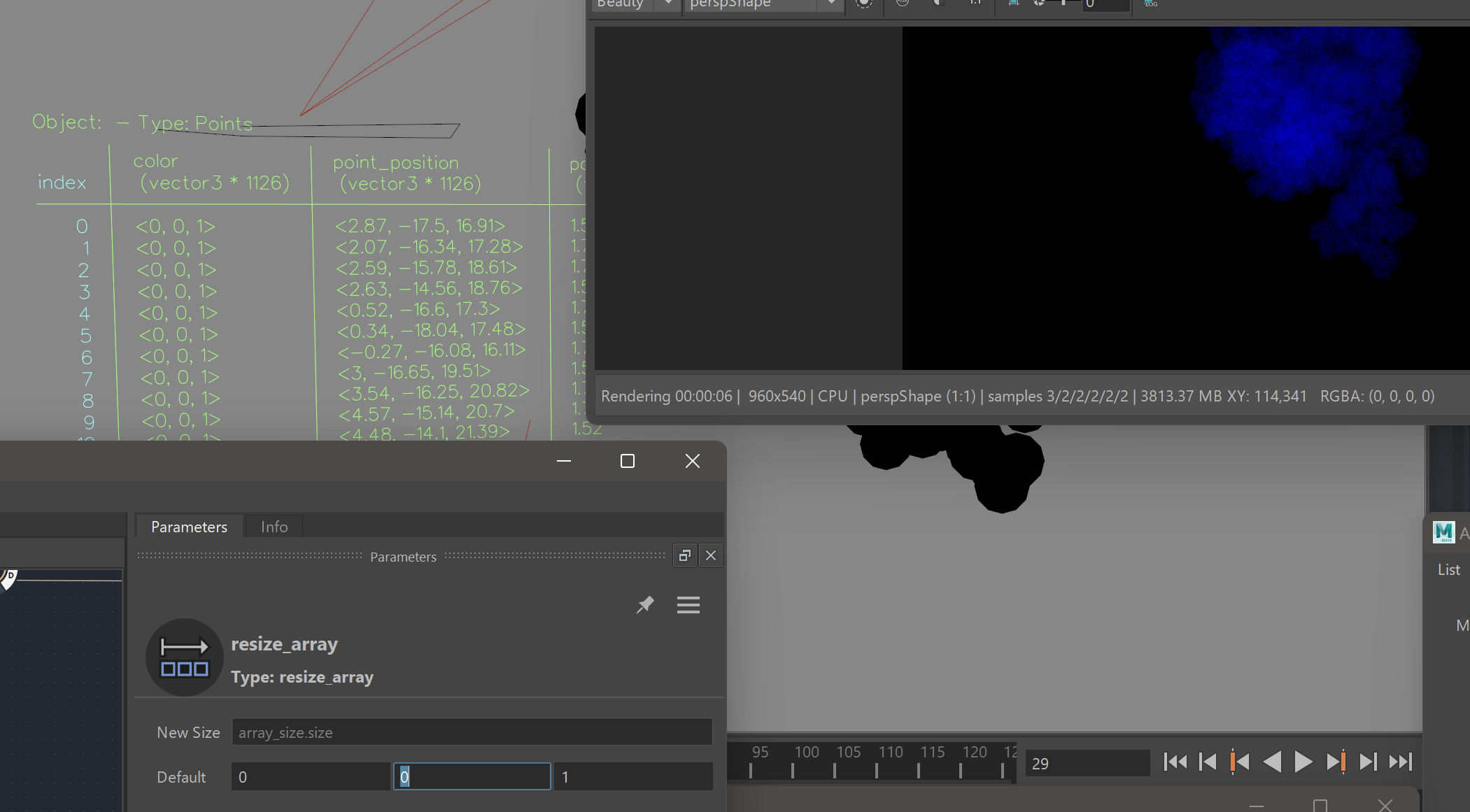Click the render region crop icon

click(x=1014, y=3)
